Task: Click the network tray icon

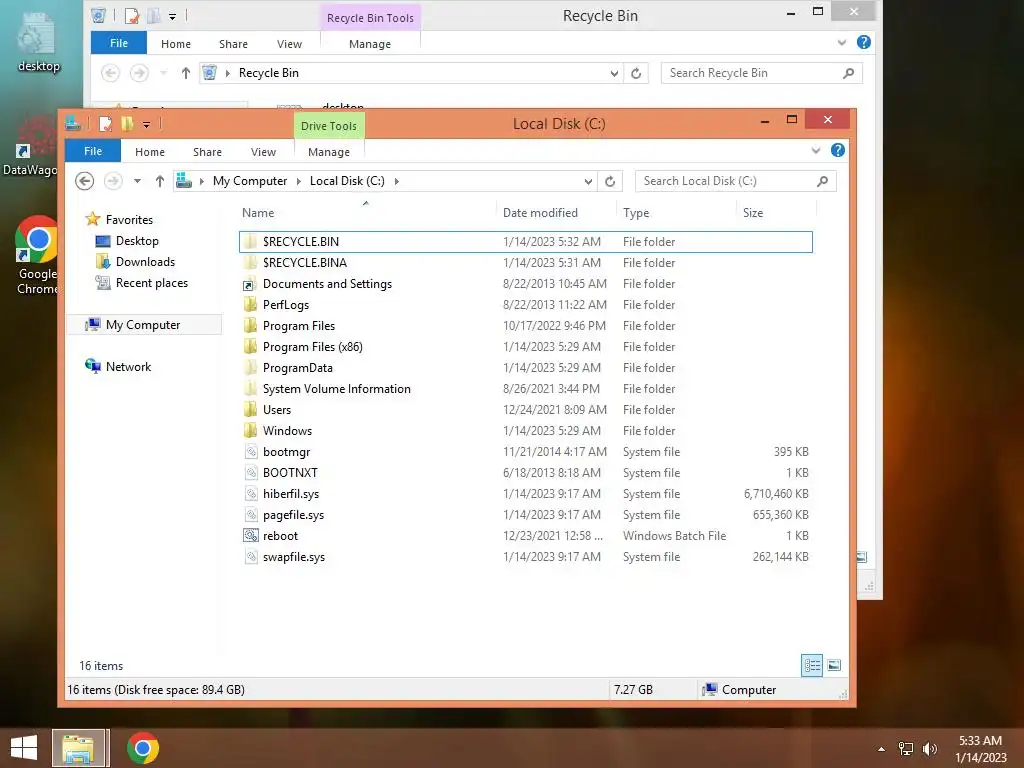Action: tap(906, 749)
